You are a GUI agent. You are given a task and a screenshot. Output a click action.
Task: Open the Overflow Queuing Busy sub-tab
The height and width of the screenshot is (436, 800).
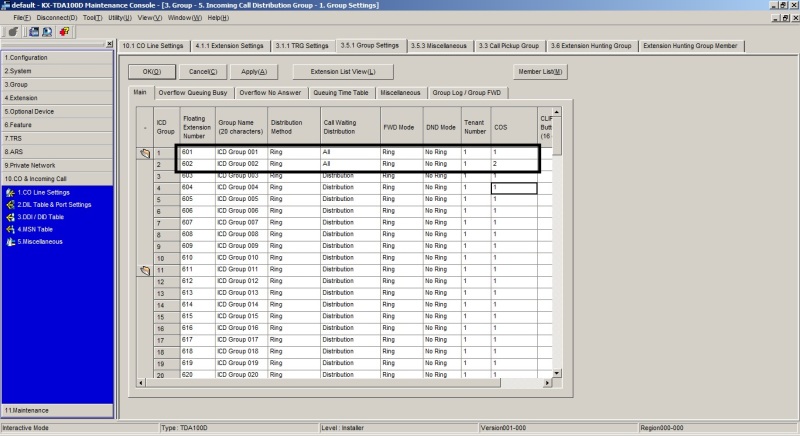click(x=193, y=93)
